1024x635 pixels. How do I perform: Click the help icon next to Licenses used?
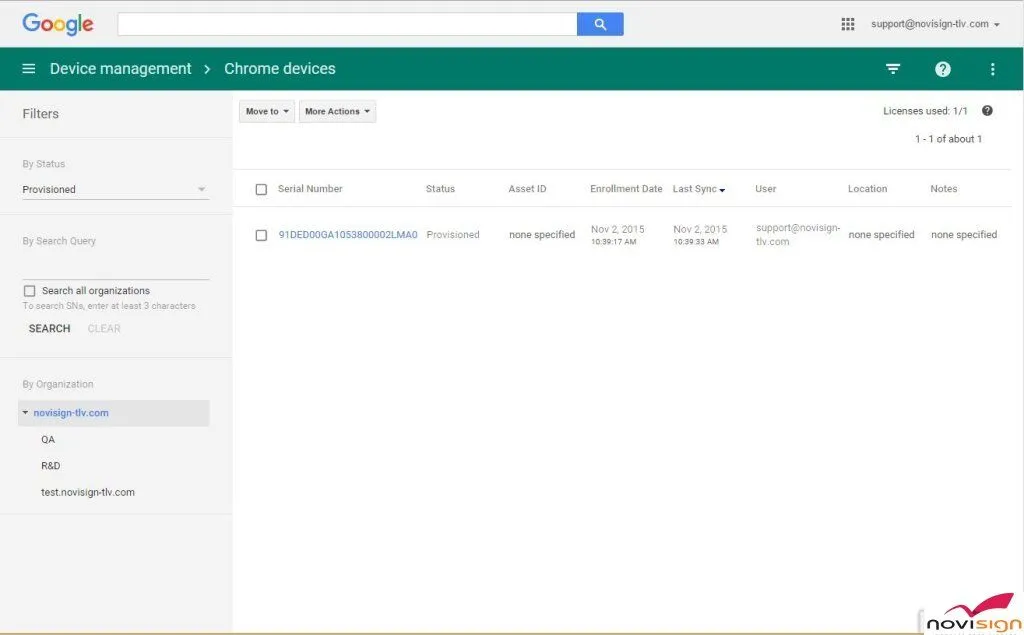[987, 110]
